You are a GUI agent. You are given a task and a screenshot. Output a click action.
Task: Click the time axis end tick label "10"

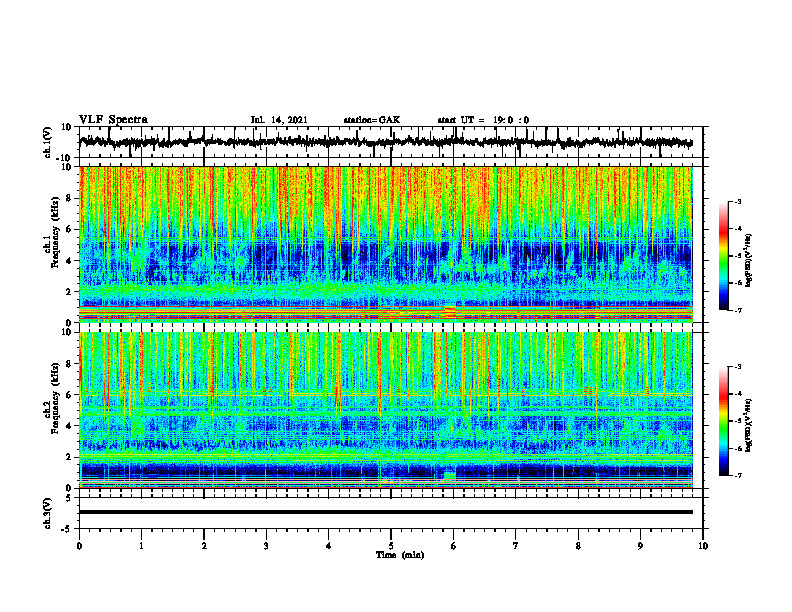[703, 546]
